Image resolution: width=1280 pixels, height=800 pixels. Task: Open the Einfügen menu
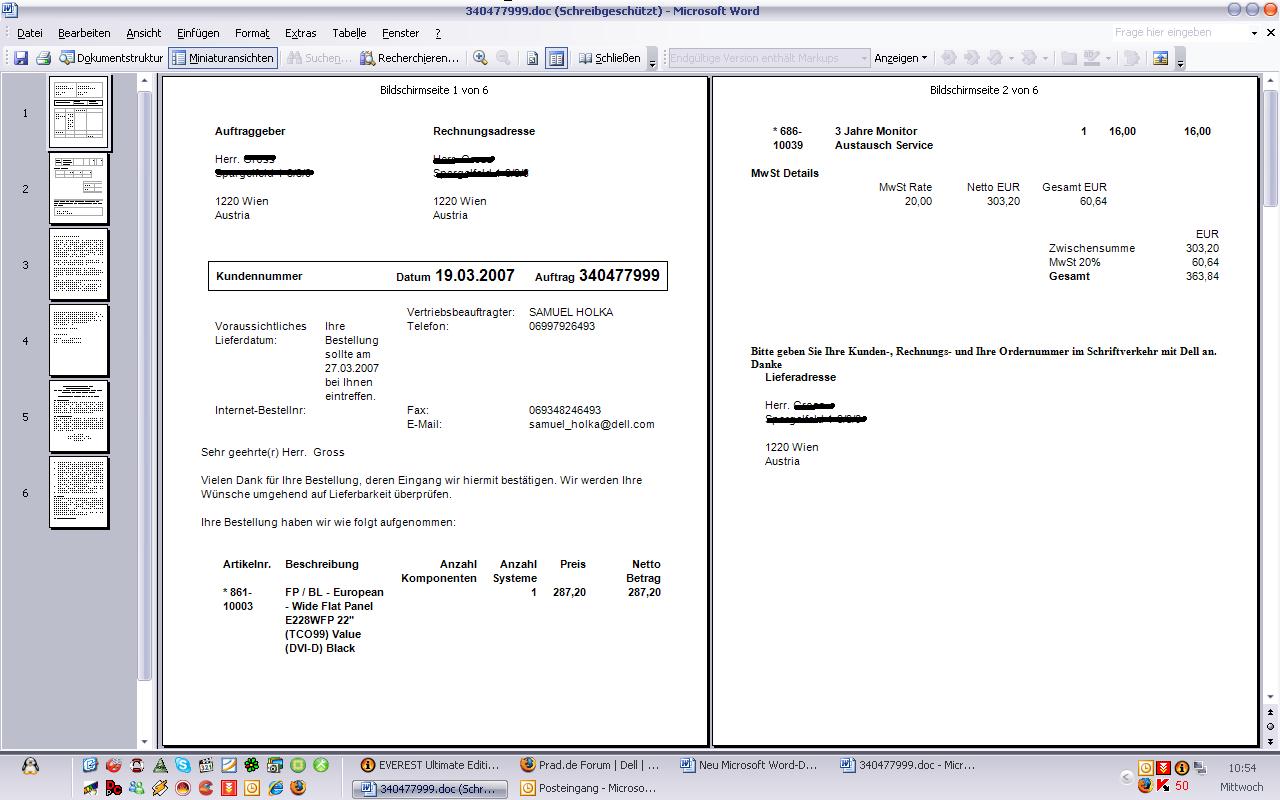198,33
